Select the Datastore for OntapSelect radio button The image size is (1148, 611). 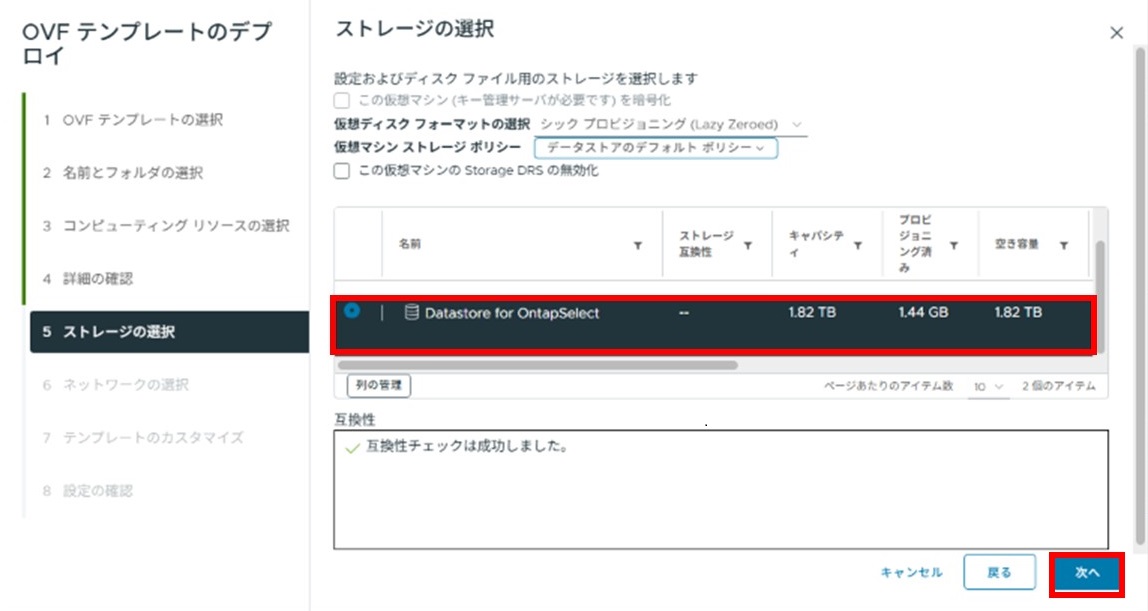(x=352, y=311)
